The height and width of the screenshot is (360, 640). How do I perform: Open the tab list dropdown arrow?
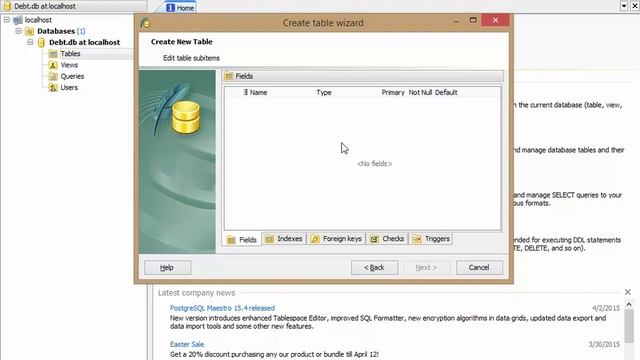624,6
